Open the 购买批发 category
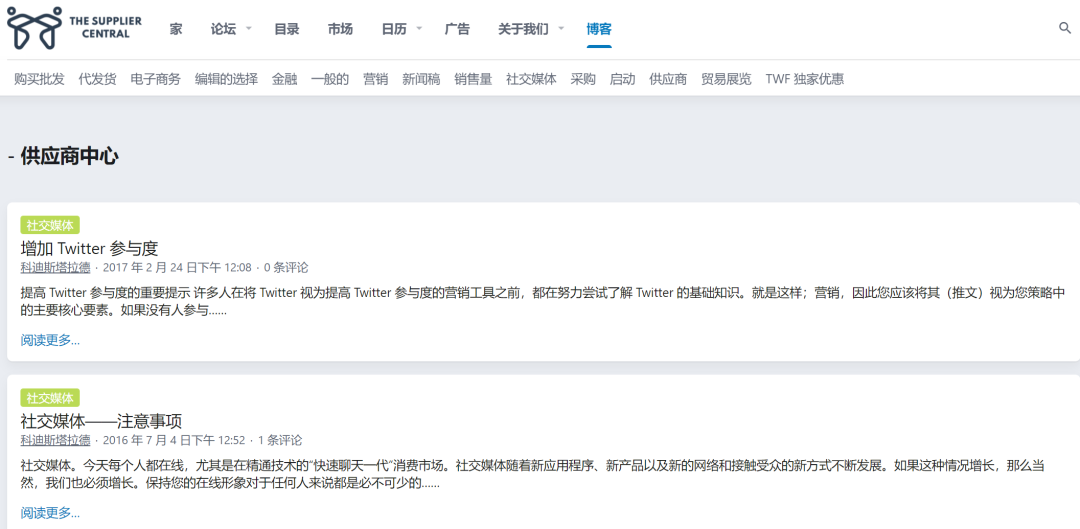 coord(39,79)
